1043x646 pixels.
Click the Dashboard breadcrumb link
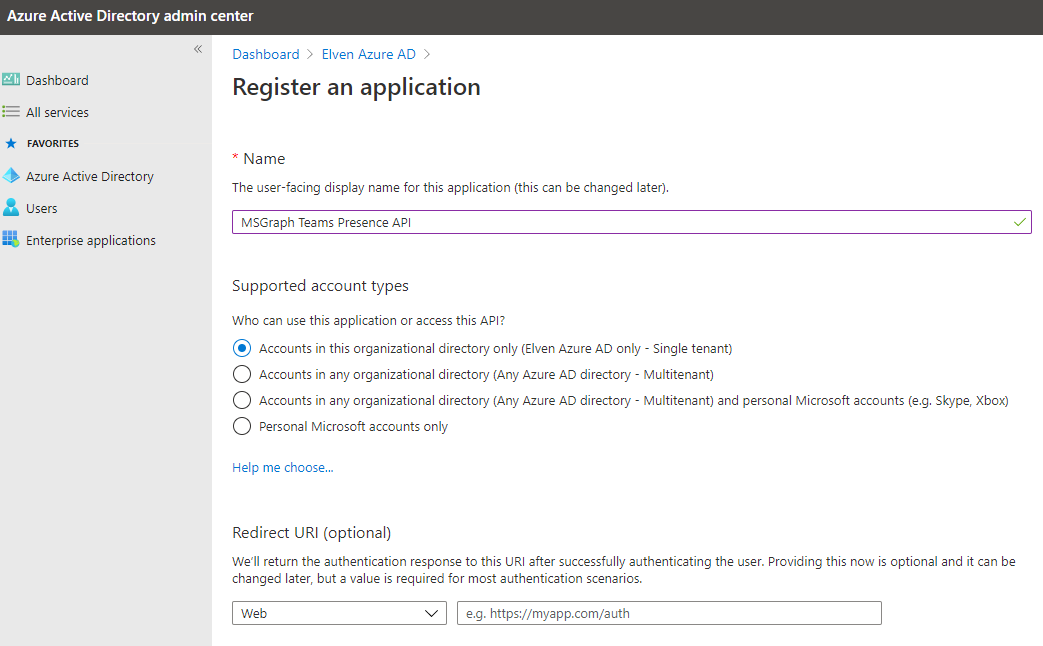265,55
